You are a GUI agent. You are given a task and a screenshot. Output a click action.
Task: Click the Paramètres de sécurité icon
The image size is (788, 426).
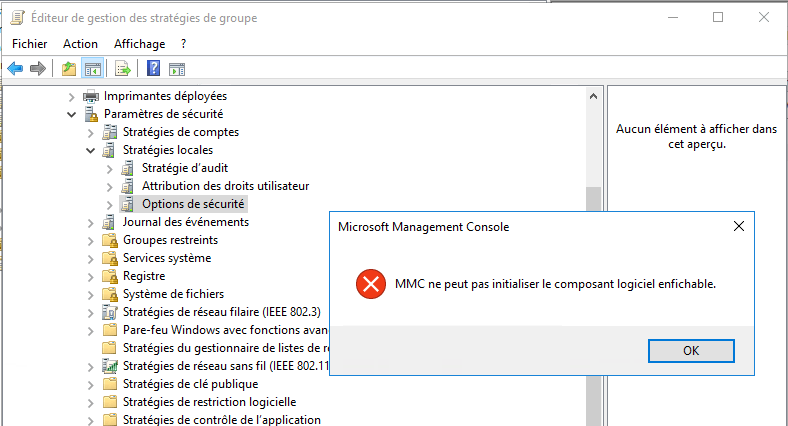pyautogui.click(x=91, y=114)
